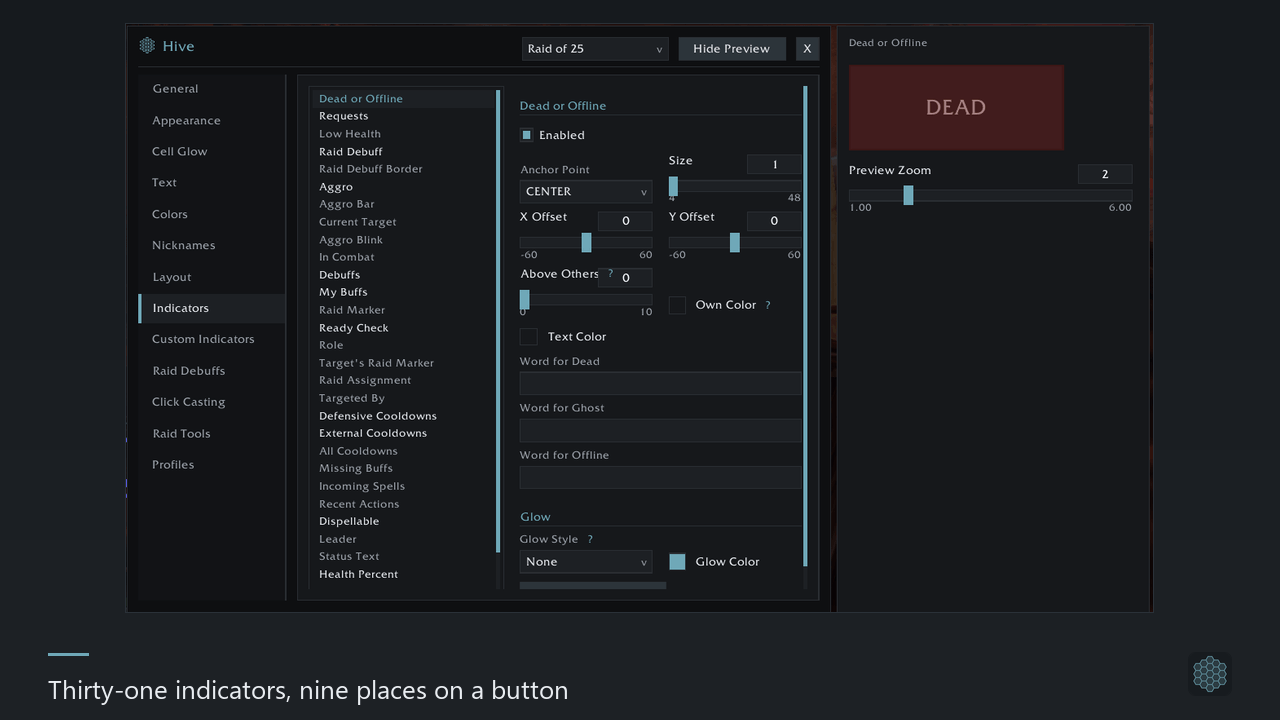Click the Size value box
The height and width of the screenshot is (720, 1280).
[x=774, y=165]
